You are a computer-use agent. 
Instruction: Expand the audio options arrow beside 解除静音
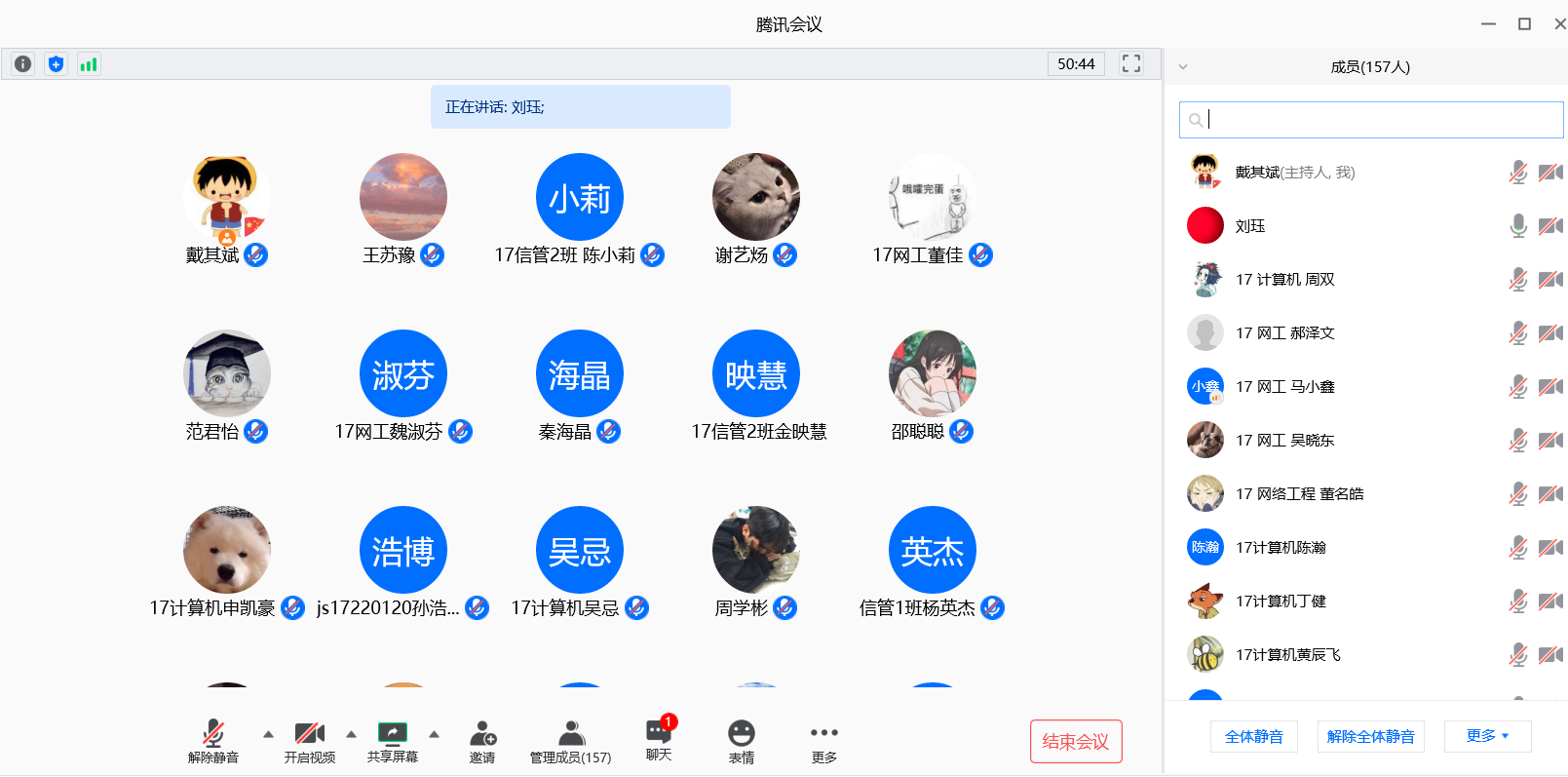click(268, 734)
